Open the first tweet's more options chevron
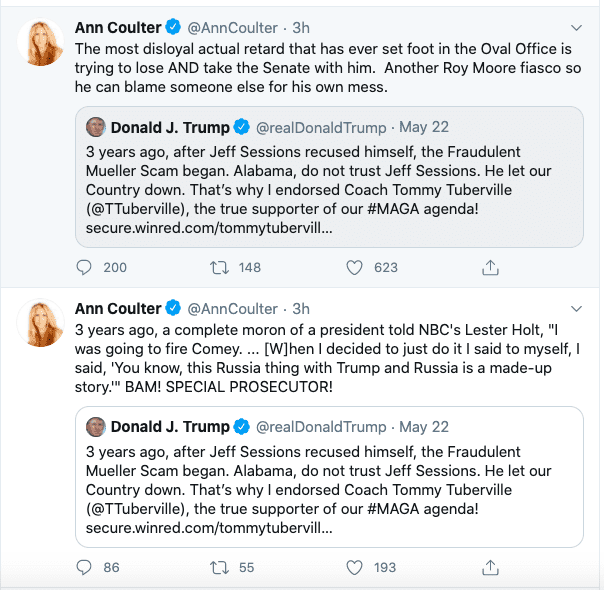 tap(576, 28)
